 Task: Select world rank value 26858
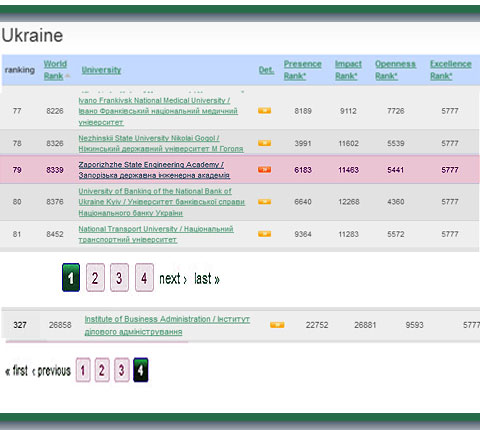point(60,325)
